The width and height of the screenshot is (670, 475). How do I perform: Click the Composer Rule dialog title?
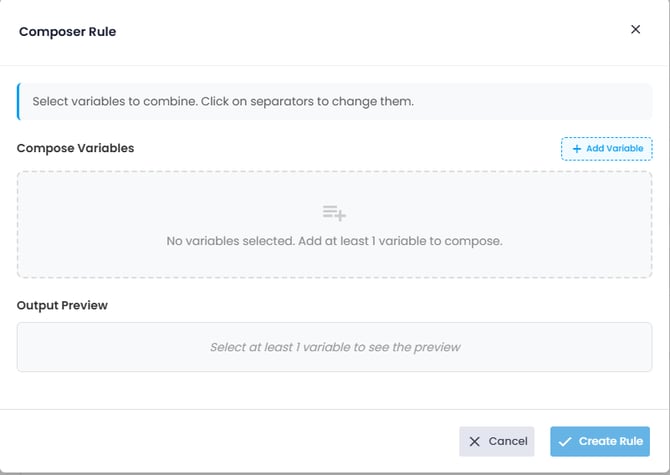pyautogui.click(x=68, y=32)
